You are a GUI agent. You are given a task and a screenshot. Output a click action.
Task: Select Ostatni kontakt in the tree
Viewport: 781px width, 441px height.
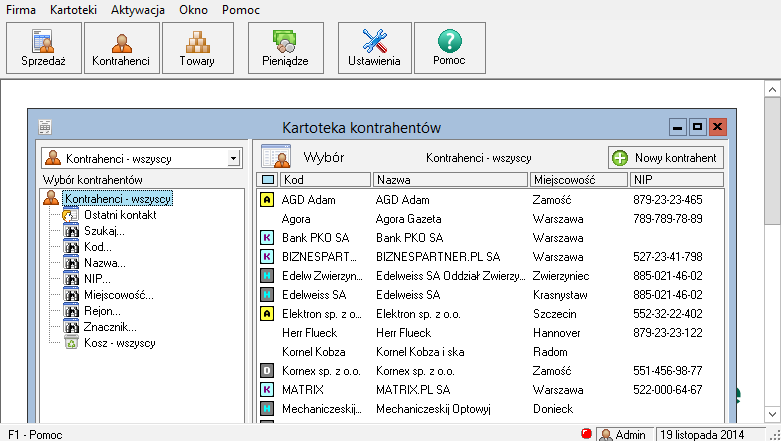tap(120, 215)
